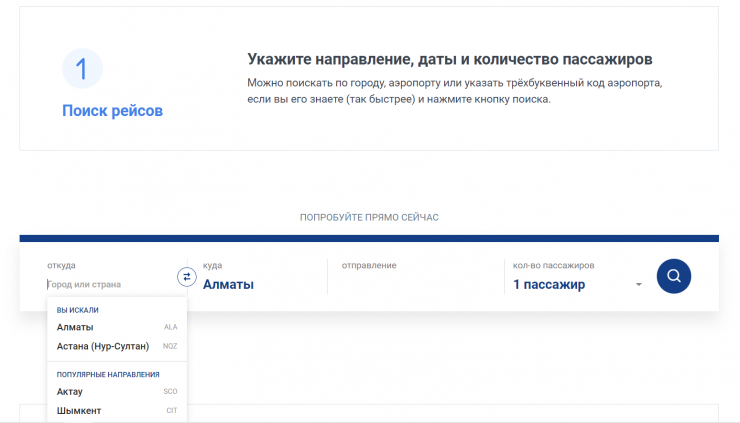
Task: Click the 'ПОПРОБУЙТЕ ПРЯМО СЕЙЧАС' caption
Action: 369,217
